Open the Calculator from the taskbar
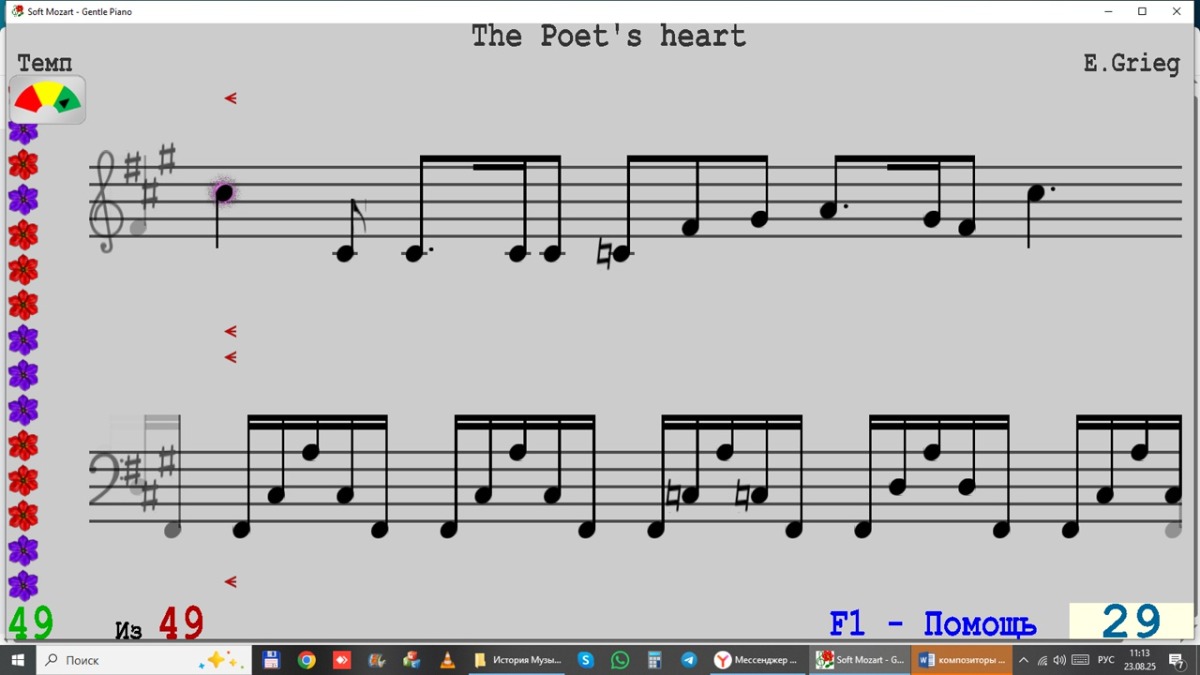The width and height of the screenshot is (1200, 675). (655, 660)
